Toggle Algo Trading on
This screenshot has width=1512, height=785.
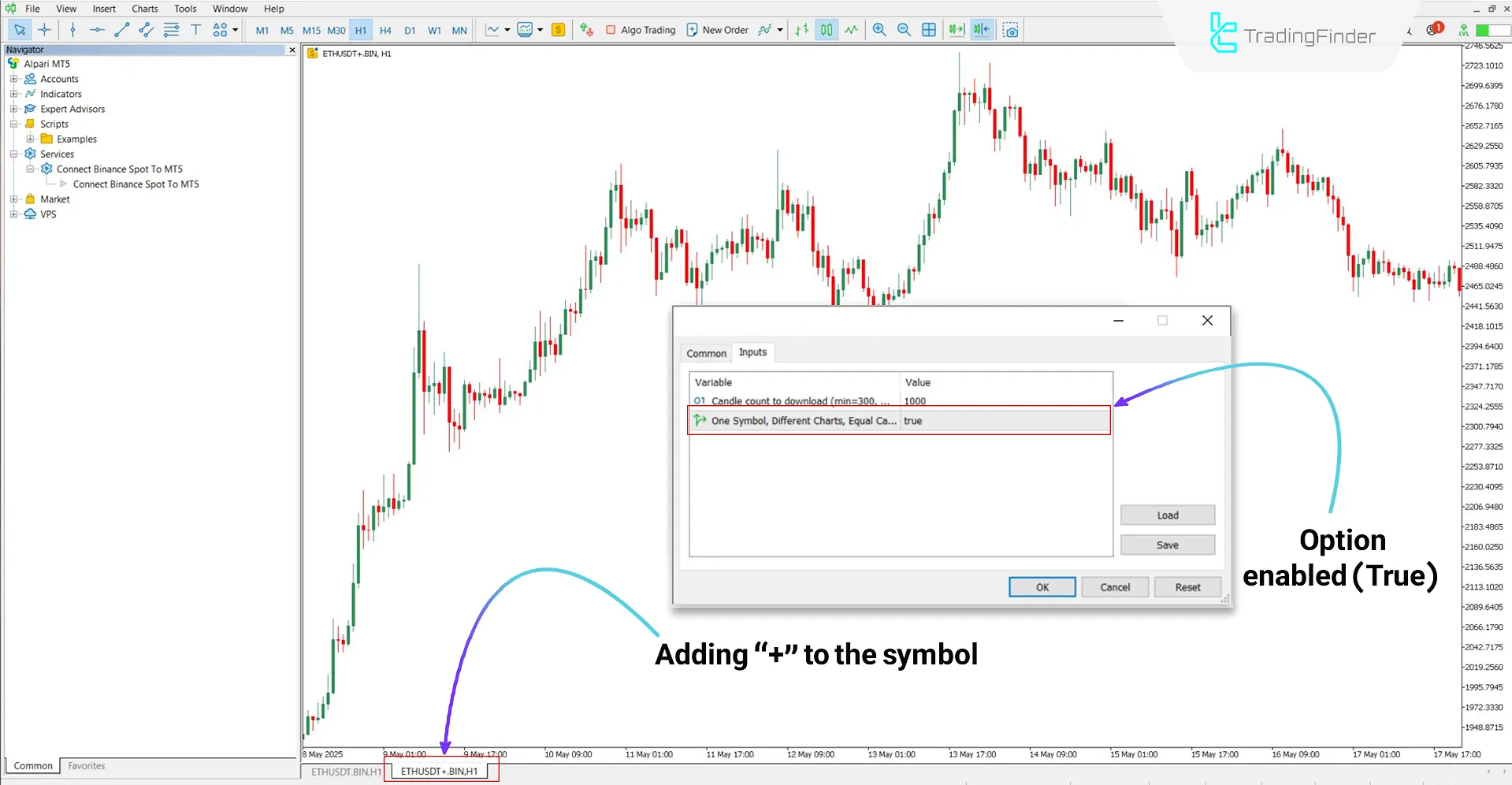coord(640,30)
